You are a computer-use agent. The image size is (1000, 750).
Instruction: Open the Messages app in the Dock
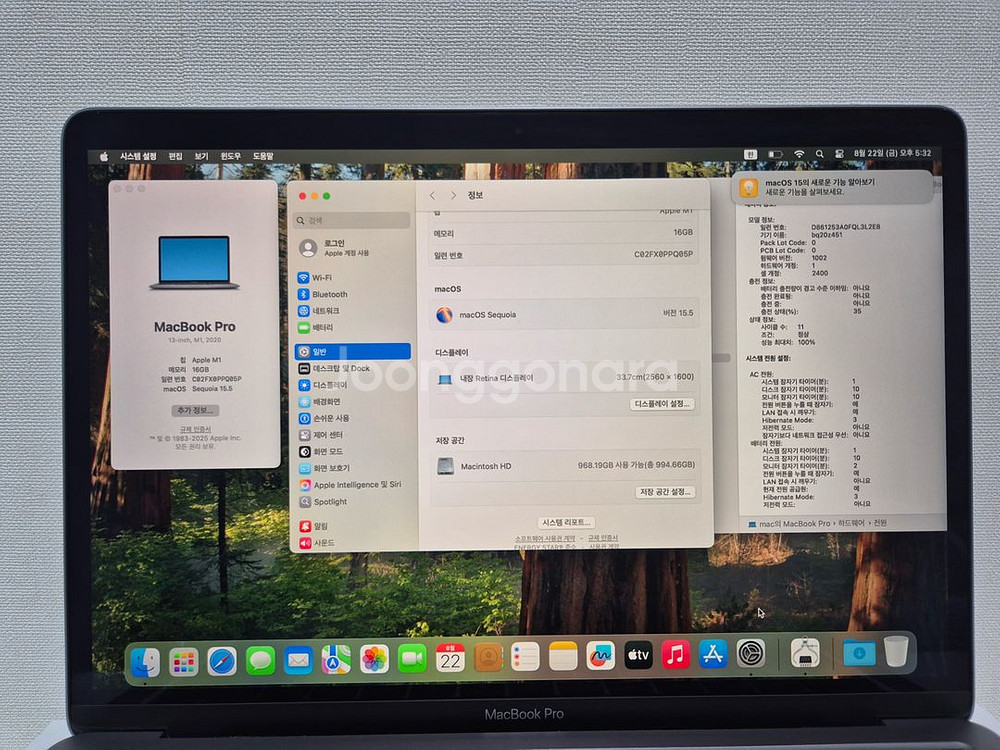coord(260,660)
